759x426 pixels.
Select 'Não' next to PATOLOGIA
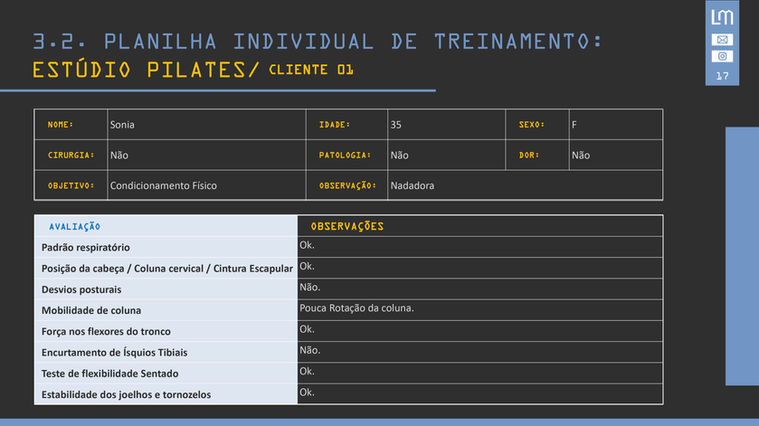pos(399,155)
